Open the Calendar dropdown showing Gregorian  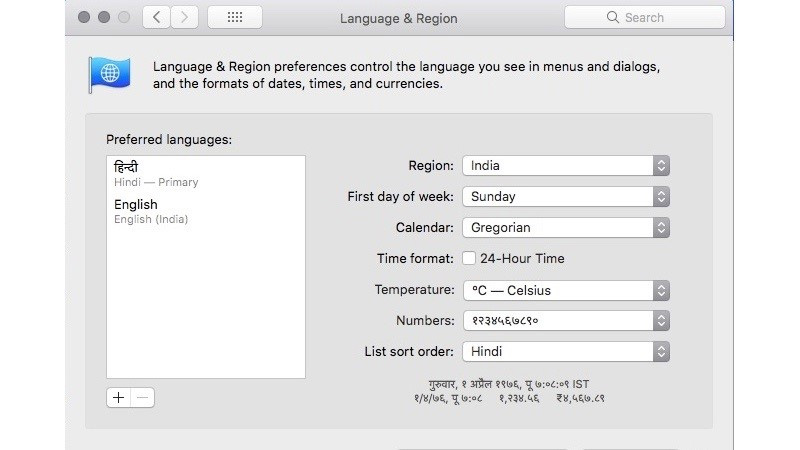565,228
